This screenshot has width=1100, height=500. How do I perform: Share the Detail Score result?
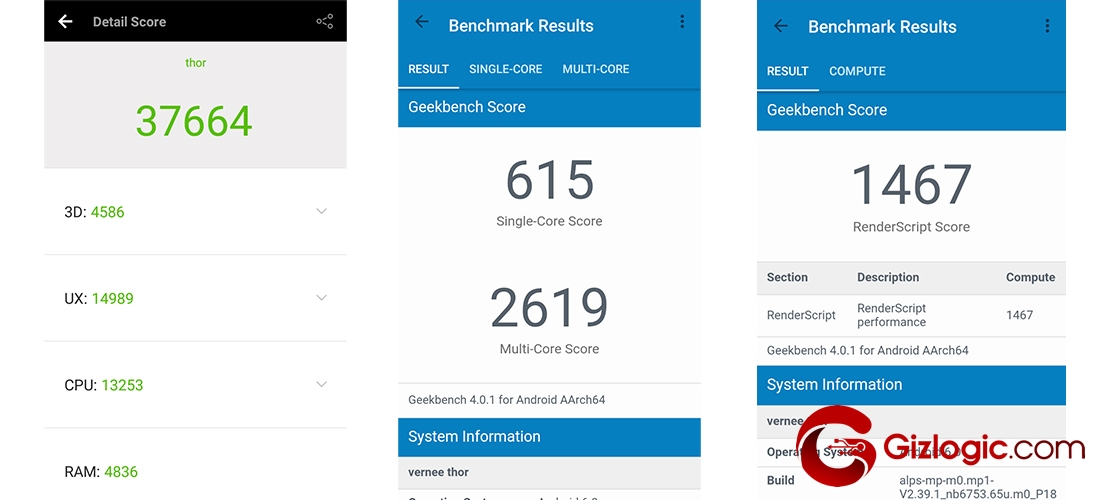324,21
